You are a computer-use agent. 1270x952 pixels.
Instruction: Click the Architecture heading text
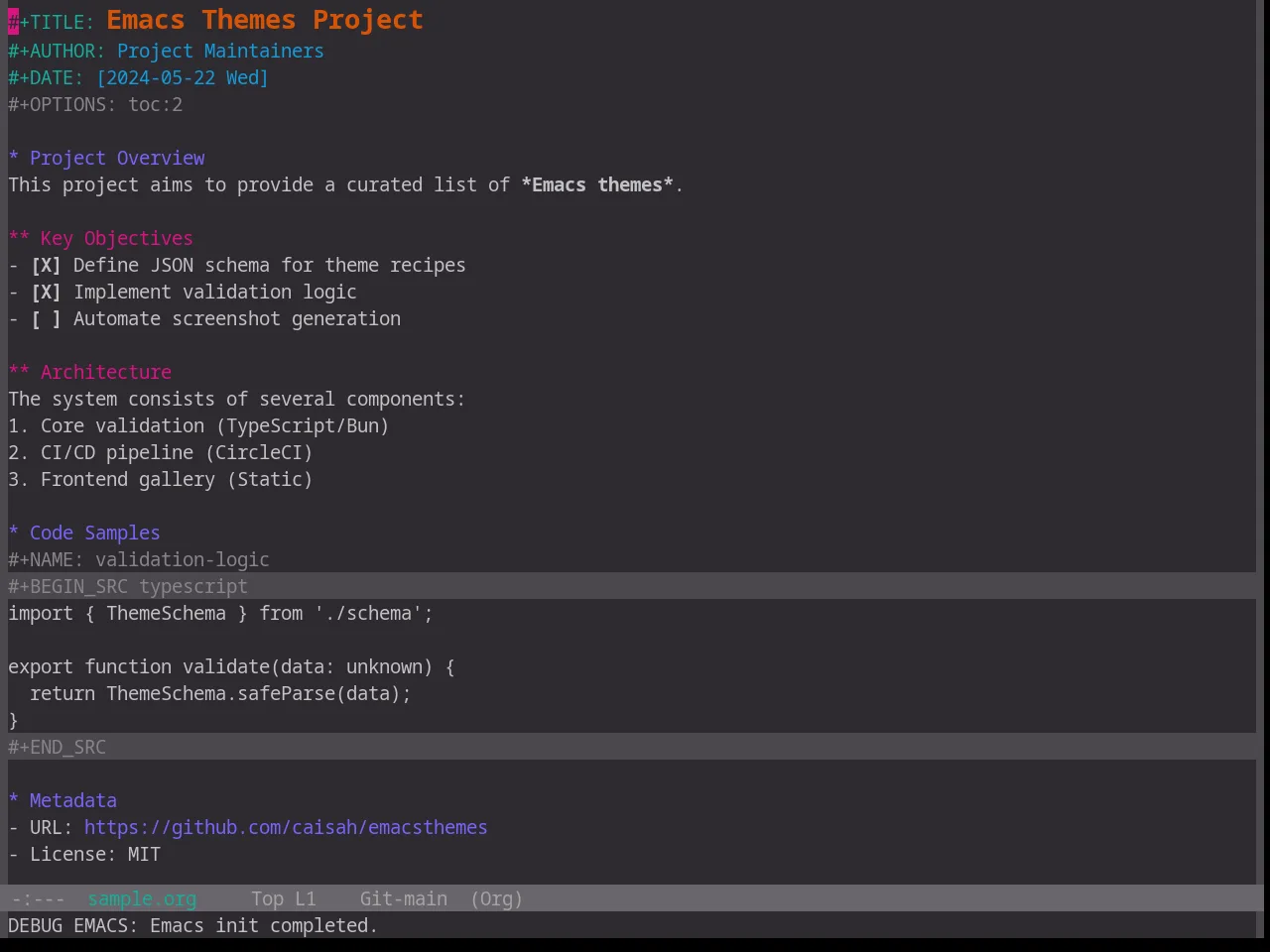pyautogui.click(x=106, y=373)
